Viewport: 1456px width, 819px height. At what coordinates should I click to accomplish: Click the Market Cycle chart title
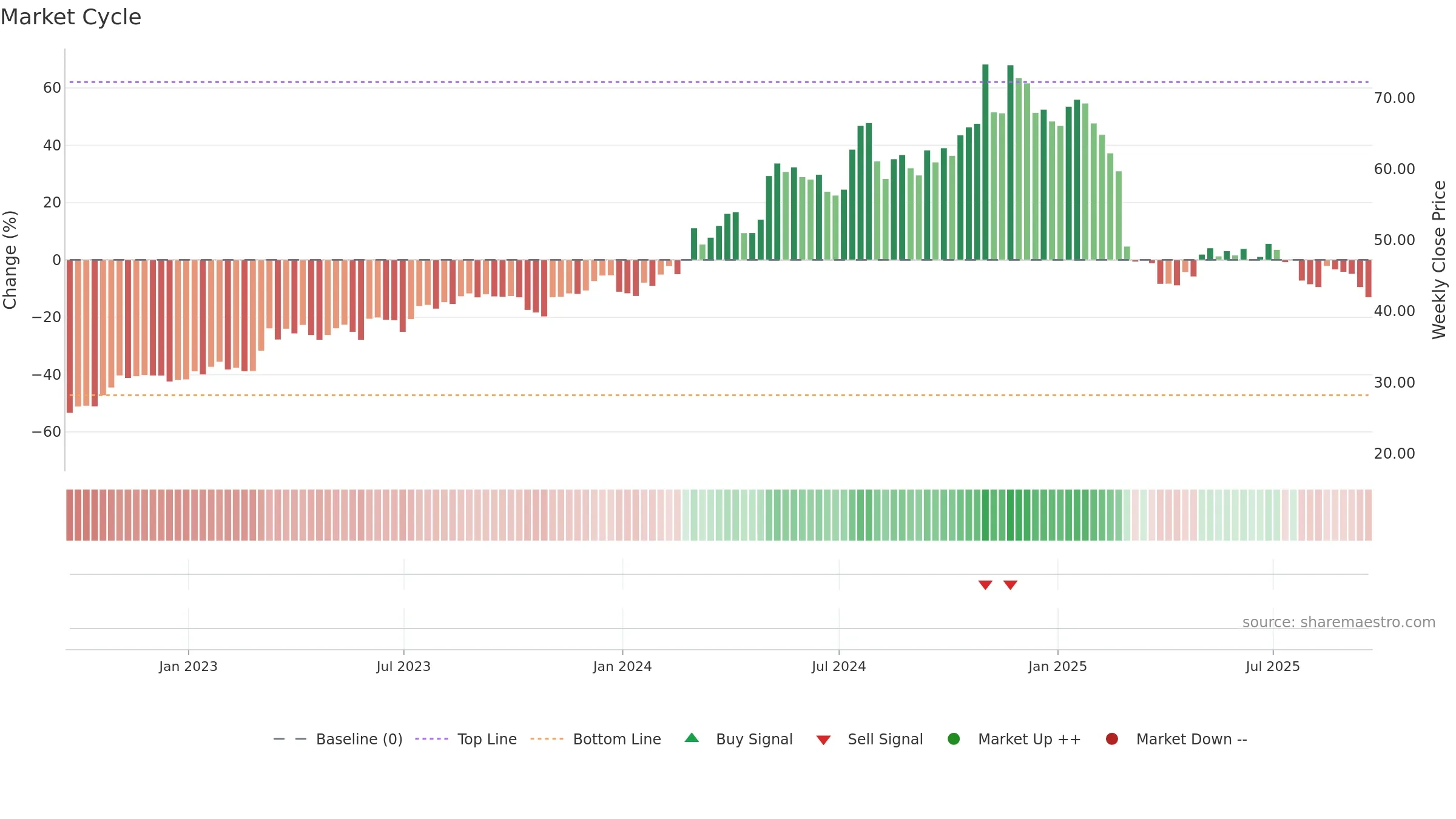[71, 17]
